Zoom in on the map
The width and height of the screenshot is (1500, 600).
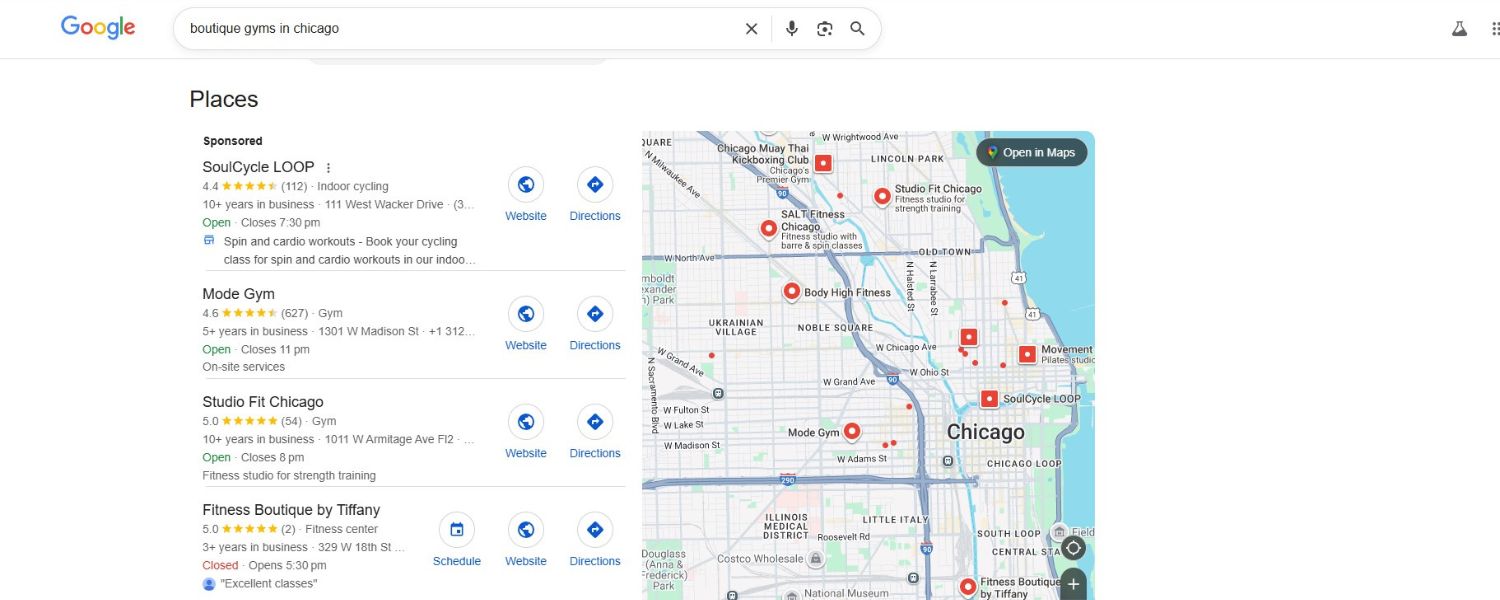1073,584
